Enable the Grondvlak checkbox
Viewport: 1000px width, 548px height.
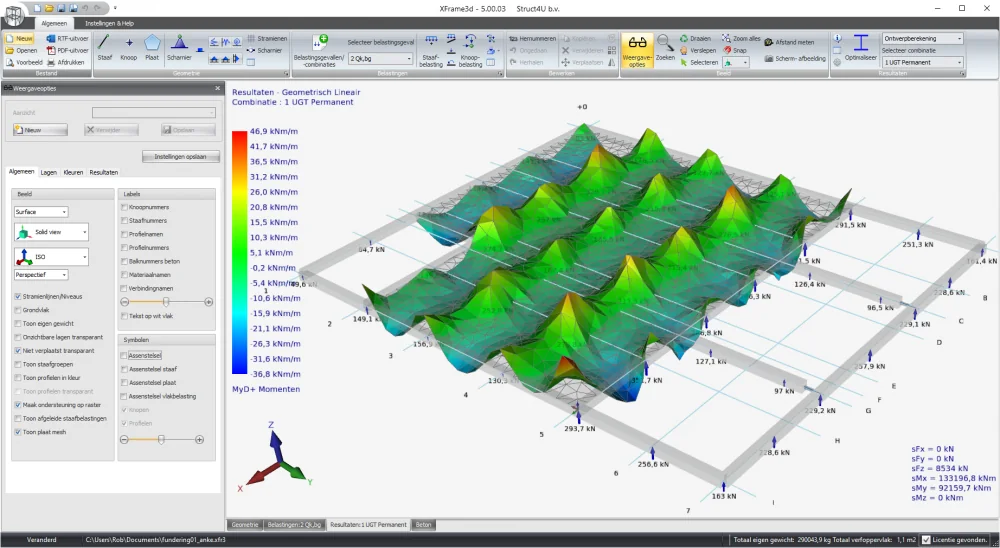[x=18, y=310]
